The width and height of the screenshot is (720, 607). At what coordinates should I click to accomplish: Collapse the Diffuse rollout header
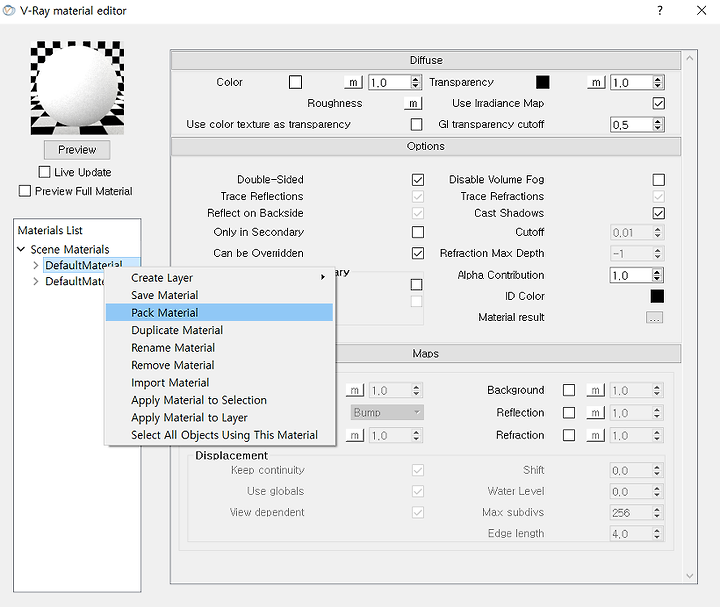(426, 60)
